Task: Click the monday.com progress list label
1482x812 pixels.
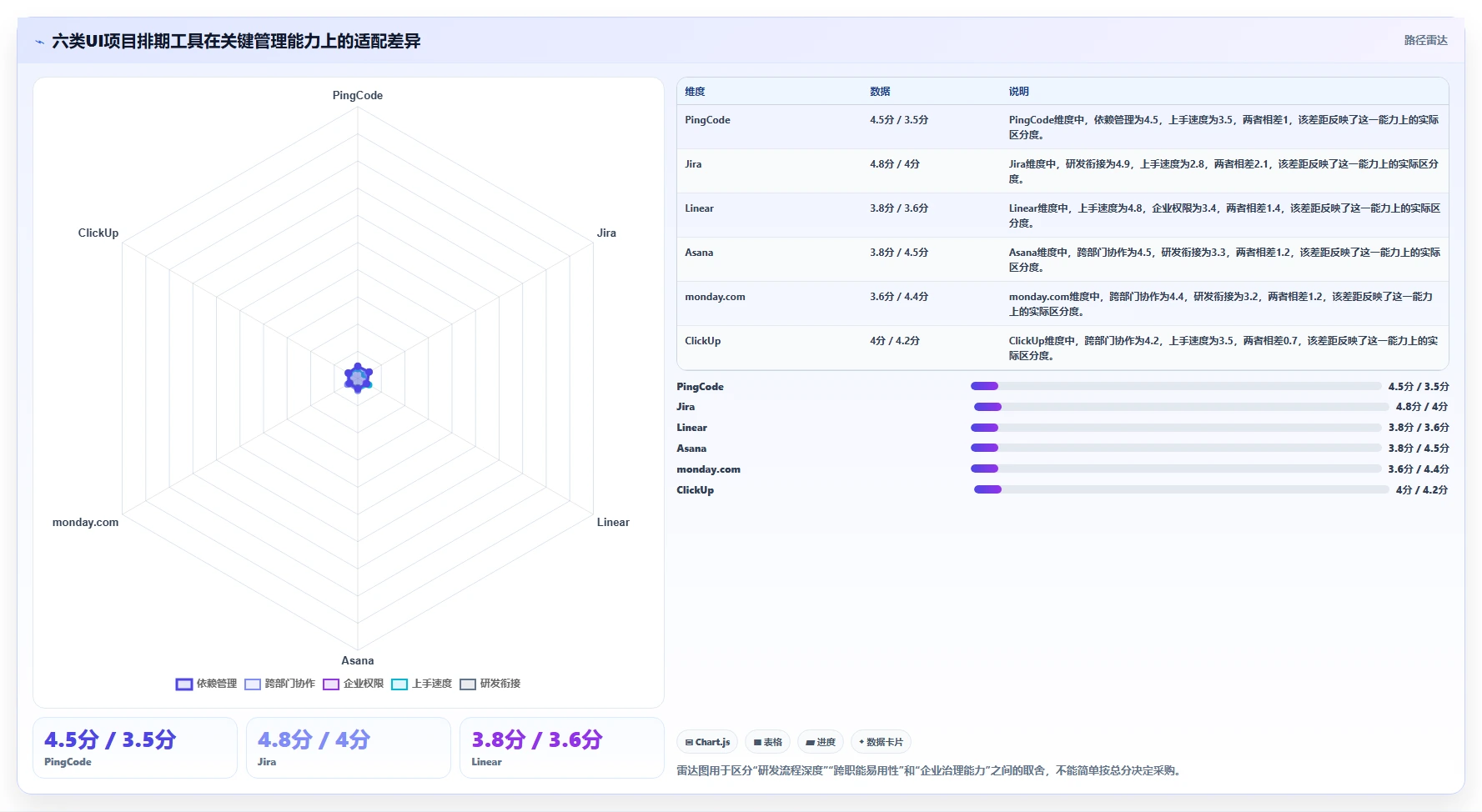Action: point(708,469)
